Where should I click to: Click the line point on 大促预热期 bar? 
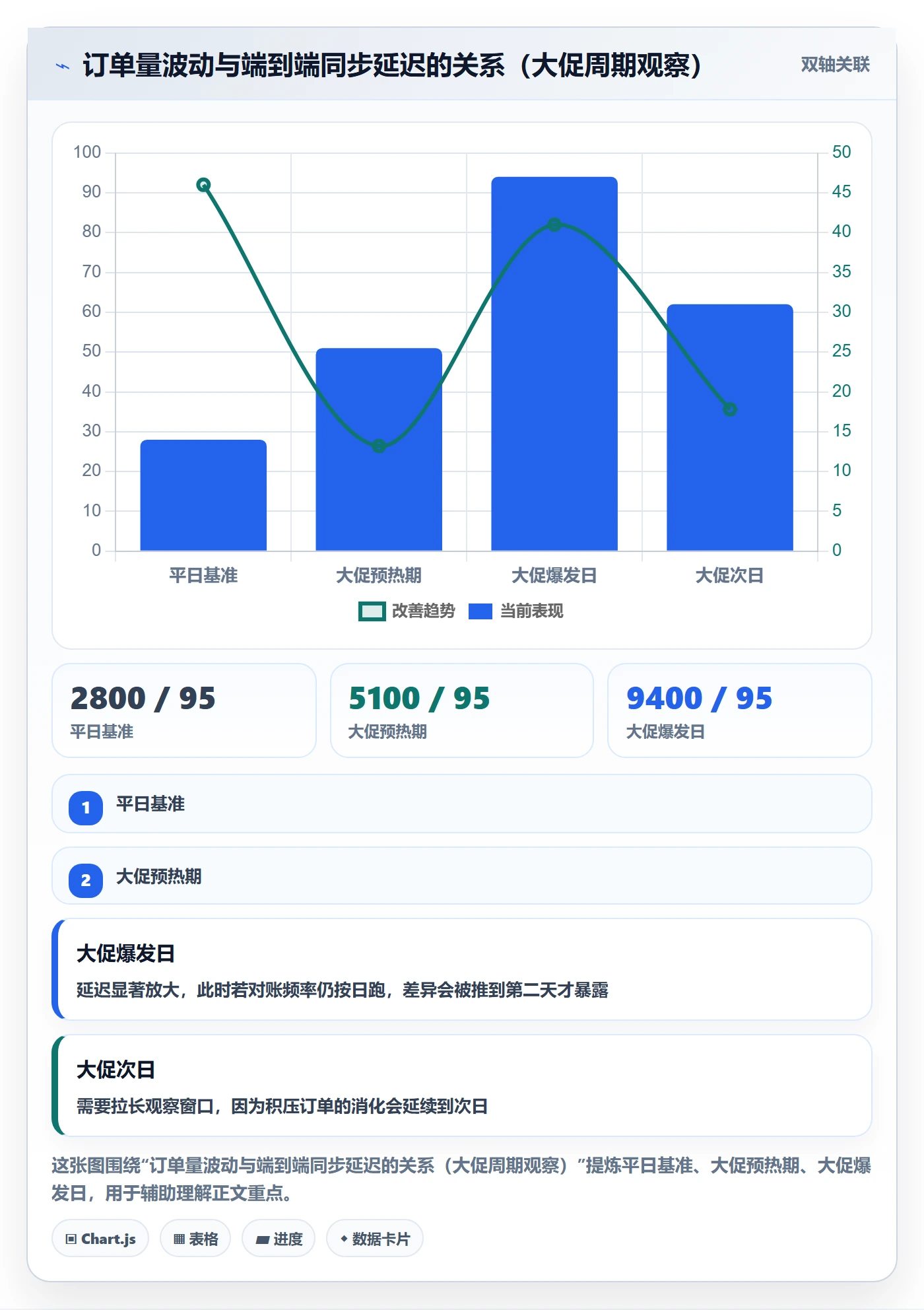(379, 446)
